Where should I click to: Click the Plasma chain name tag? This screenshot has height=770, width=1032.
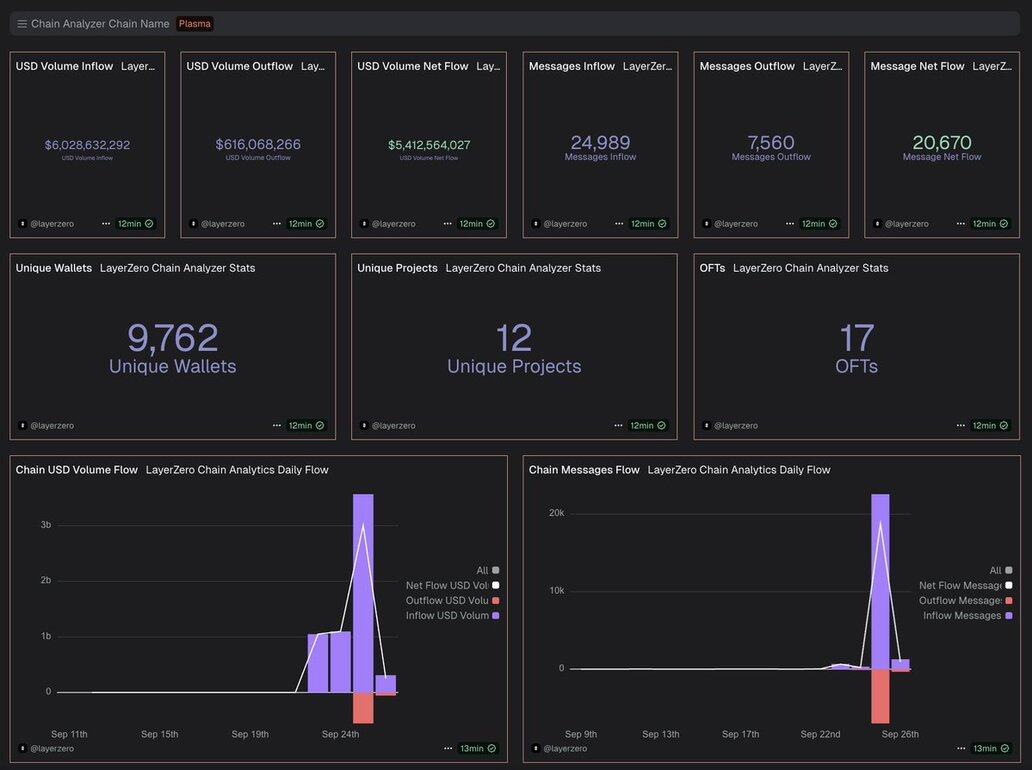click(195, 24)
